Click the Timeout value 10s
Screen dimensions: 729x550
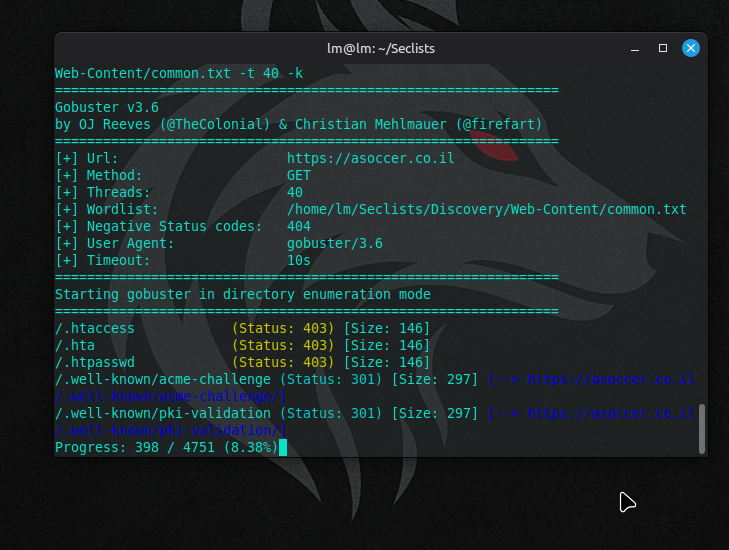click(298, 260)
